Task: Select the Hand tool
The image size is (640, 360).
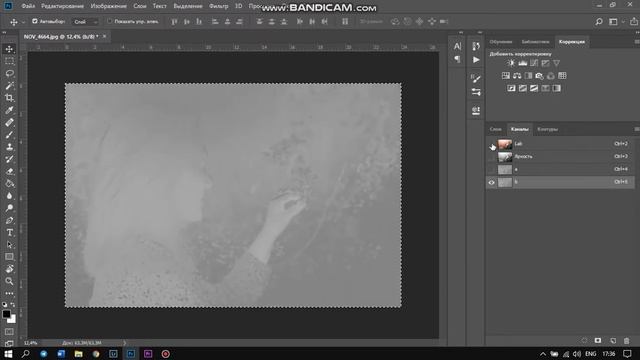Action: click(9, 269)
